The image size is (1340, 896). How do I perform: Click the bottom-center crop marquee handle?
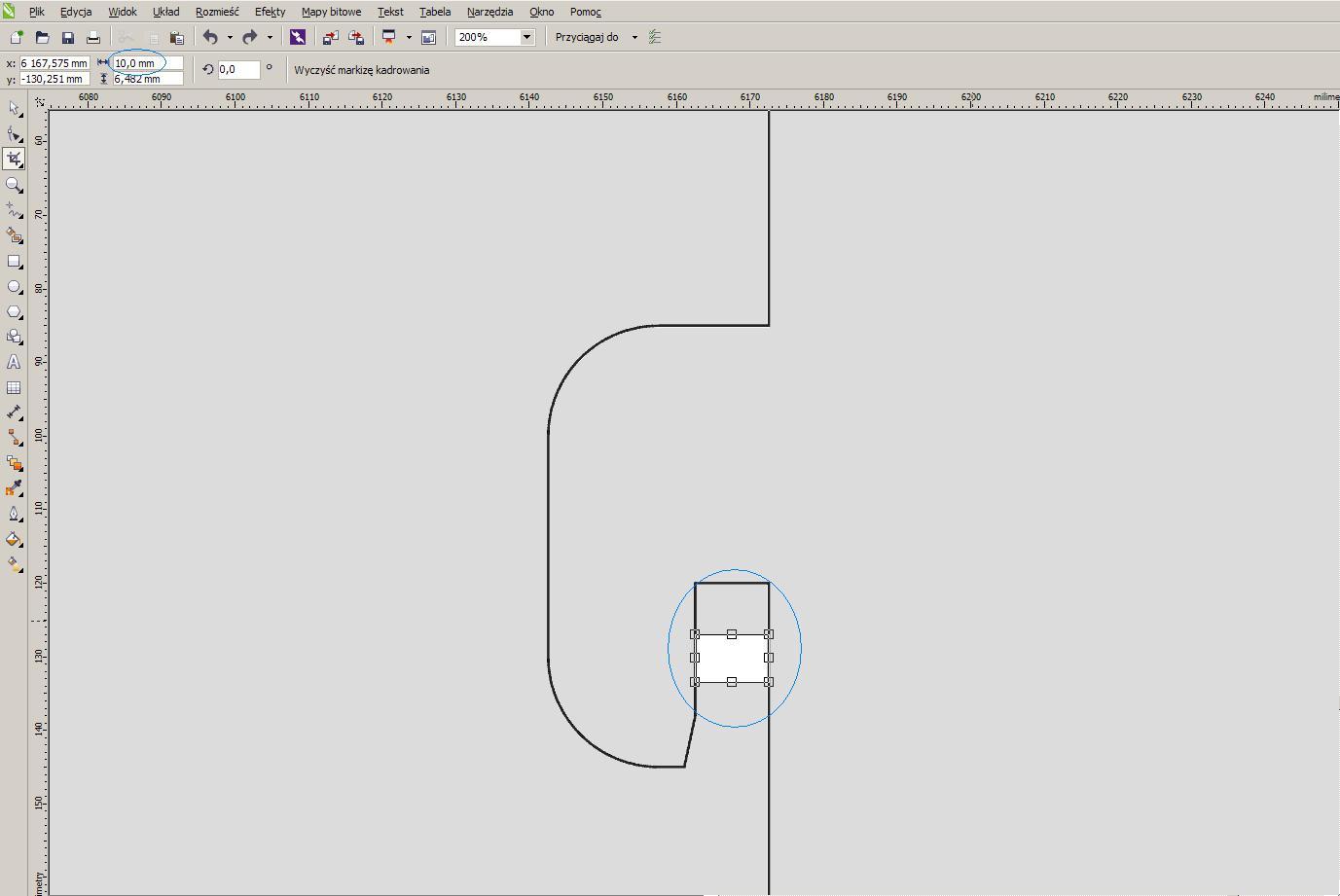click(x=732, y=682)
